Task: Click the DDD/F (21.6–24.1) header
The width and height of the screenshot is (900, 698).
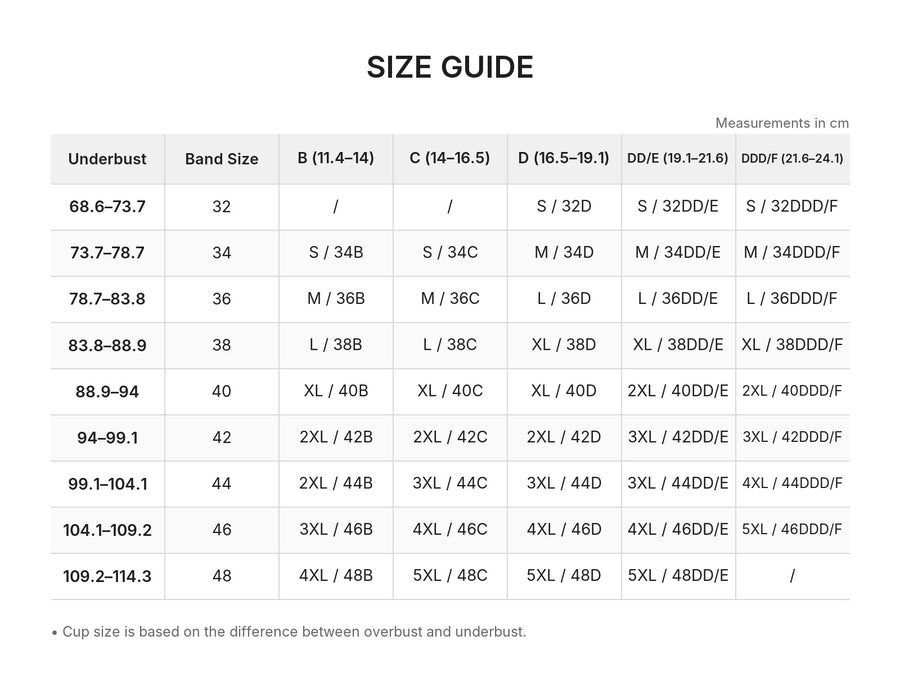Action: point(792,158)
